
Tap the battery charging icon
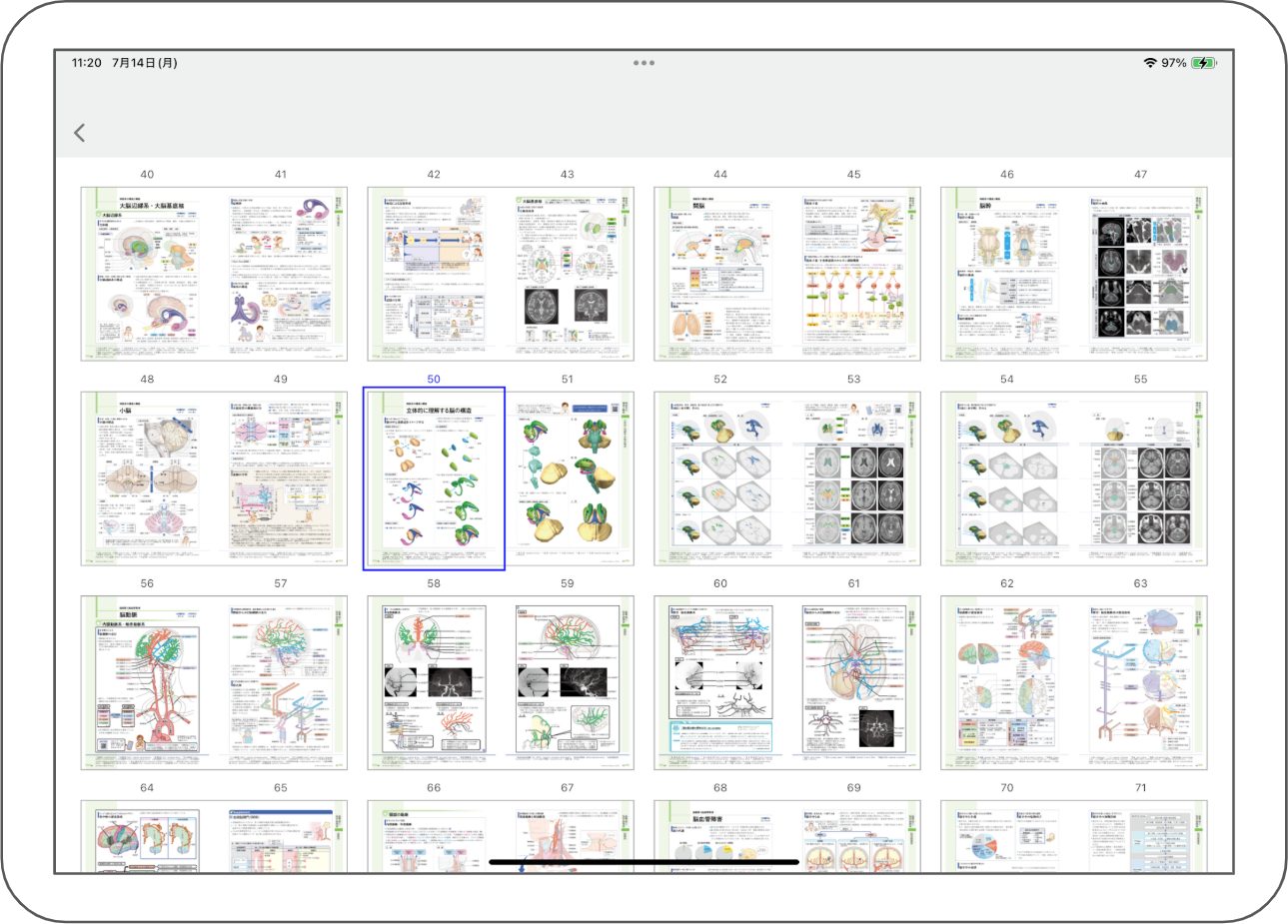click(x=1203, y=63)
